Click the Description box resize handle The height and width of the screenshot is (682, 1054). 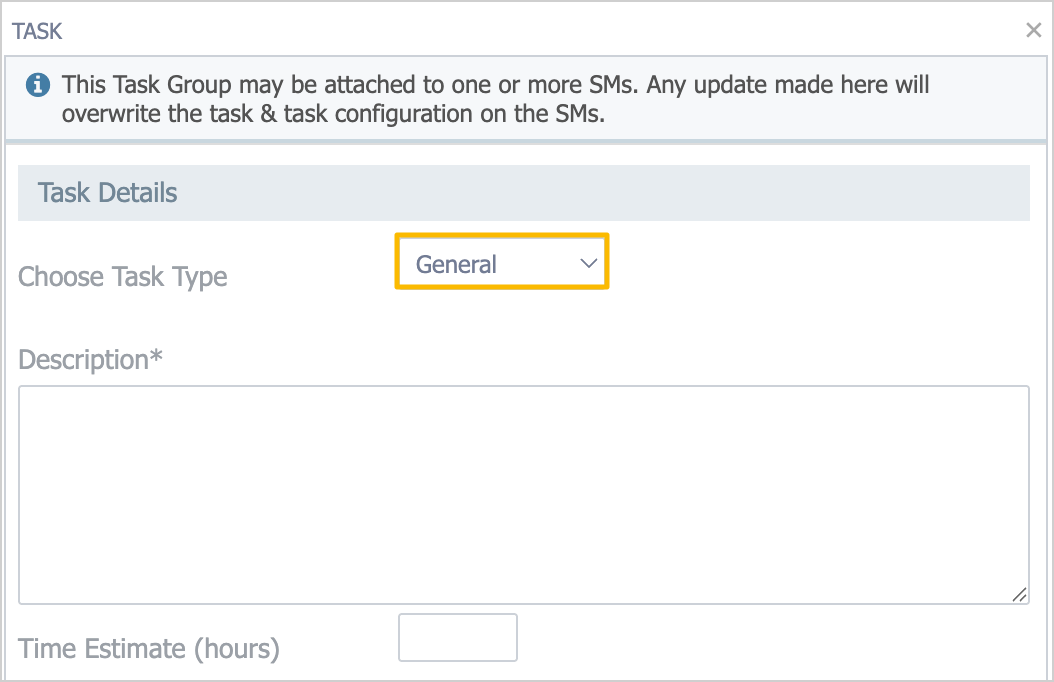click(x=1019, y=594)
